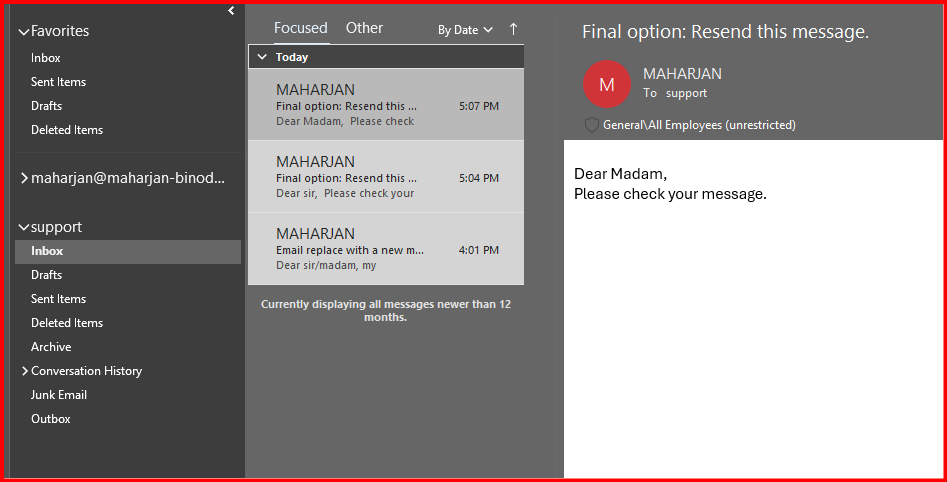
Task: Click the MAHARJAN sender avatar circle
Action: coord(606,84)
